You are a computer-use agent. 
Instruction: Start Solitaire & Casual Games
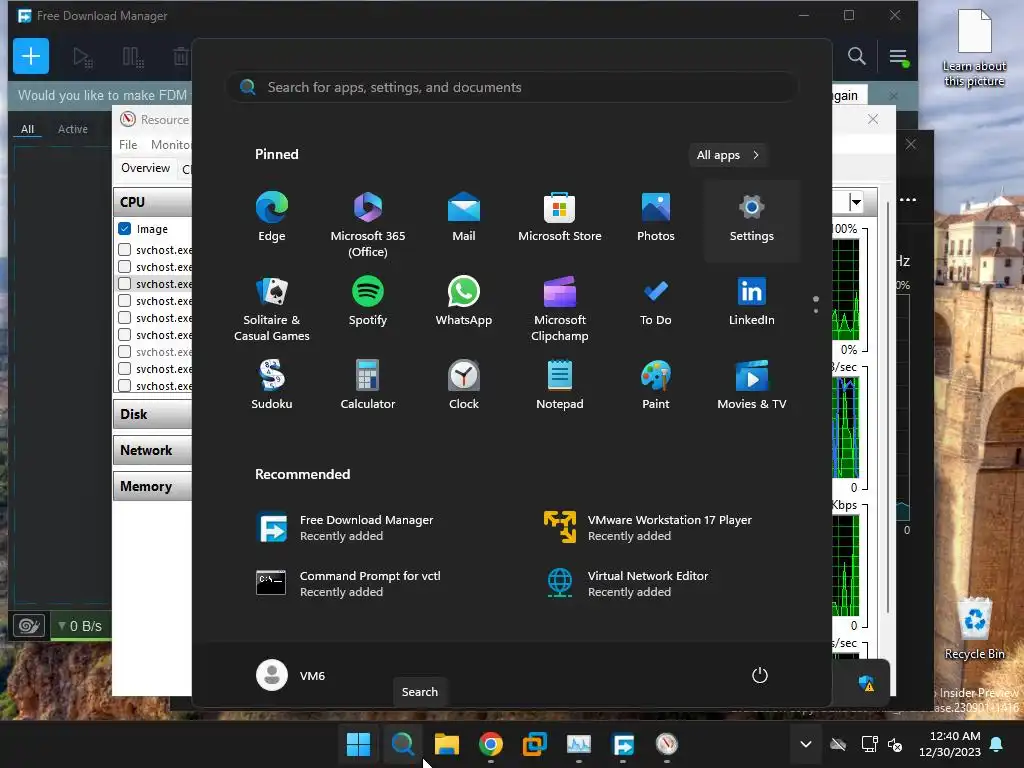(272, 308)
